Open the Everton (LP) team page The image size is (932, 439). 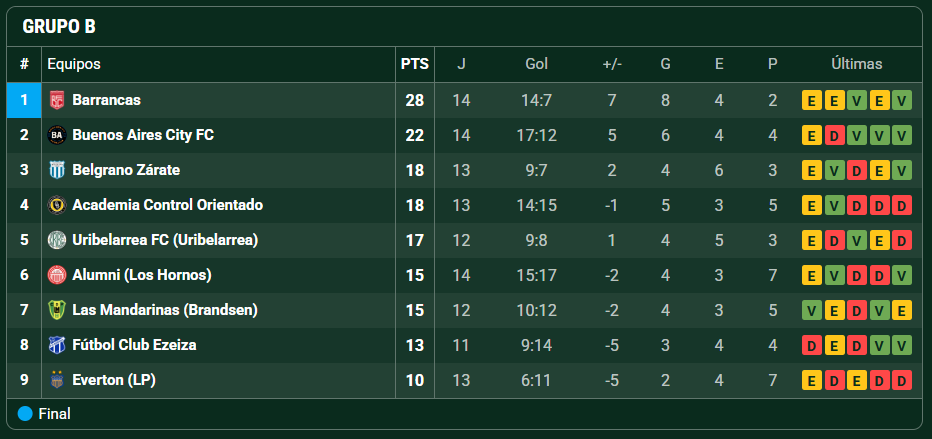click(114, 380)
